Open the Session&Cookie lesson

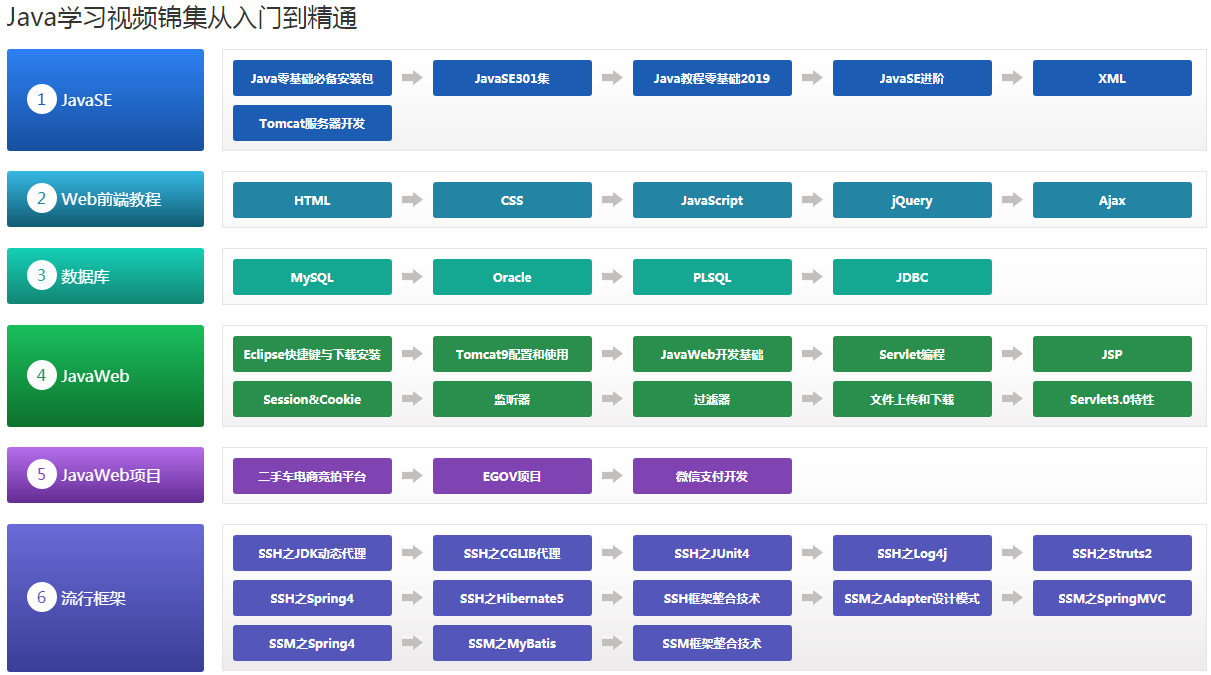312,399
